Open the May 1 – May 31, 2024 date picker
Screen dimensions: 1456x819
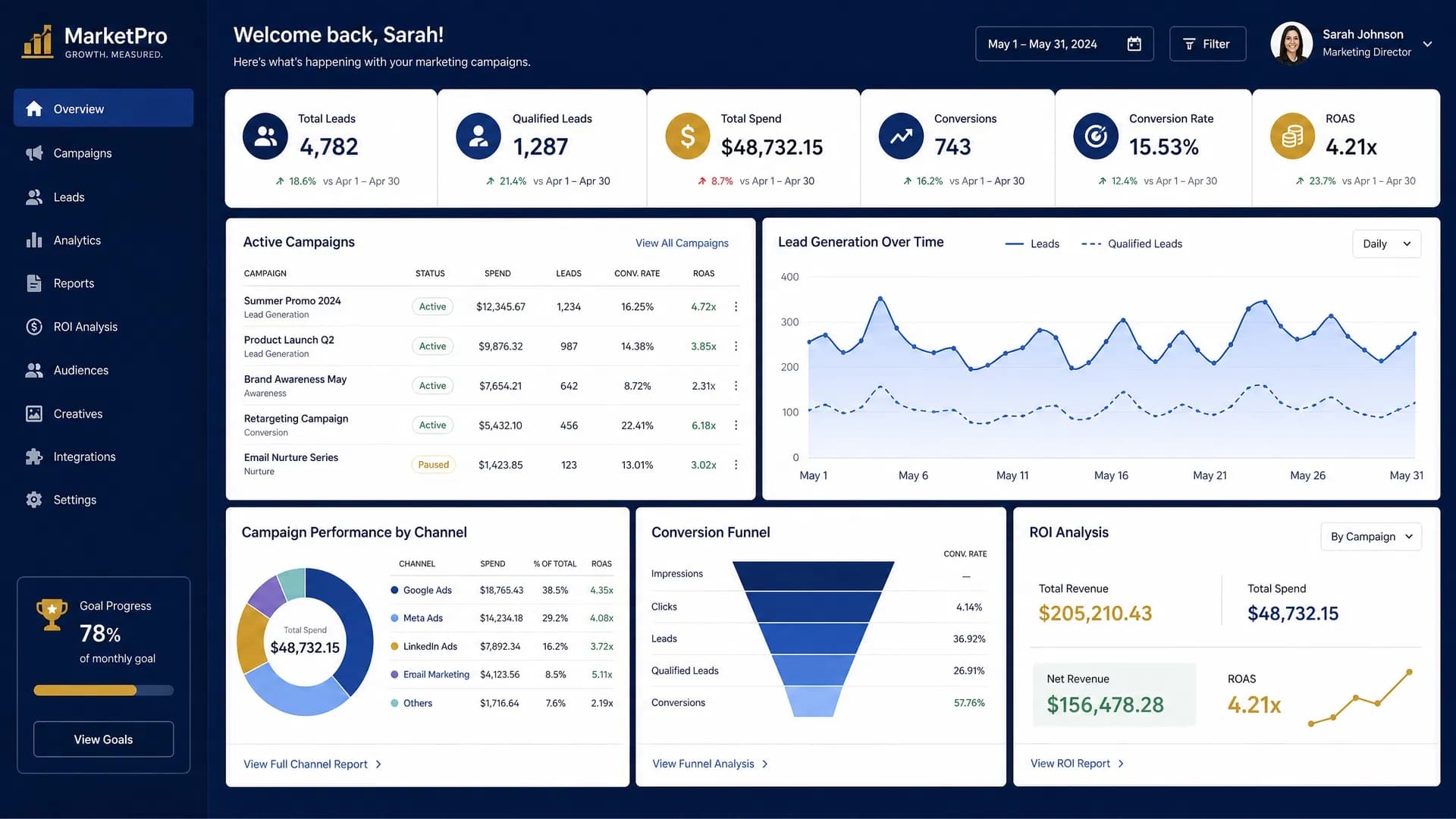1064,44
